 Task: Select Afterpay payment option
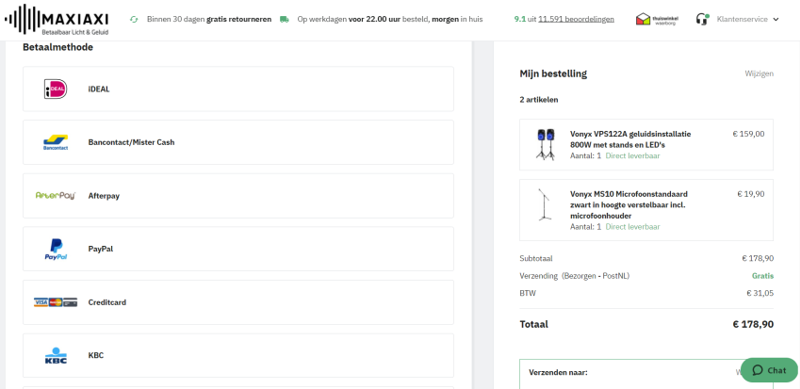[238, 196]
